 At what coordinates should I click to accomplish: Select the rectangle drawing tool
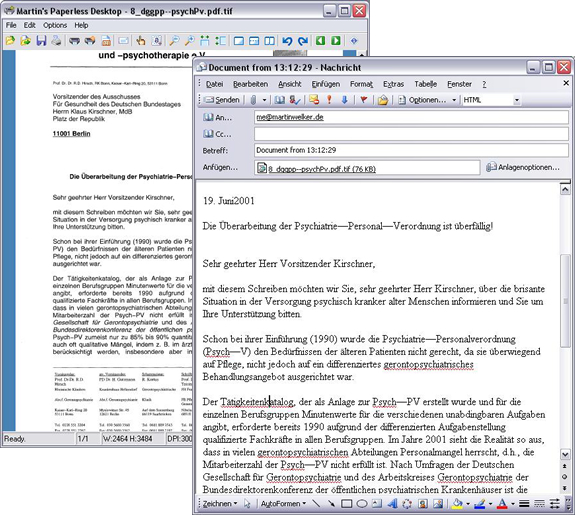(x=347, y=504)
